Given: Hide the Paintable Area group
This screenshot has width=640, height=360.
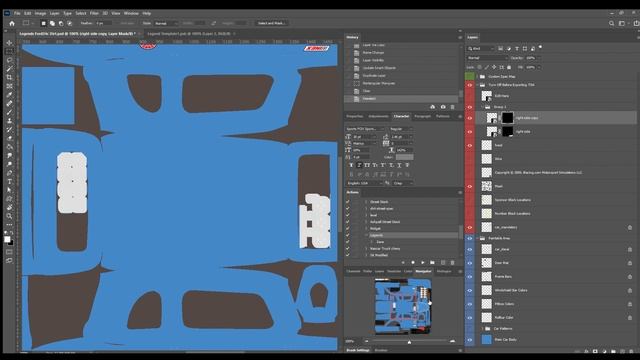Looking at the screenshot, I should click(470, 238).
